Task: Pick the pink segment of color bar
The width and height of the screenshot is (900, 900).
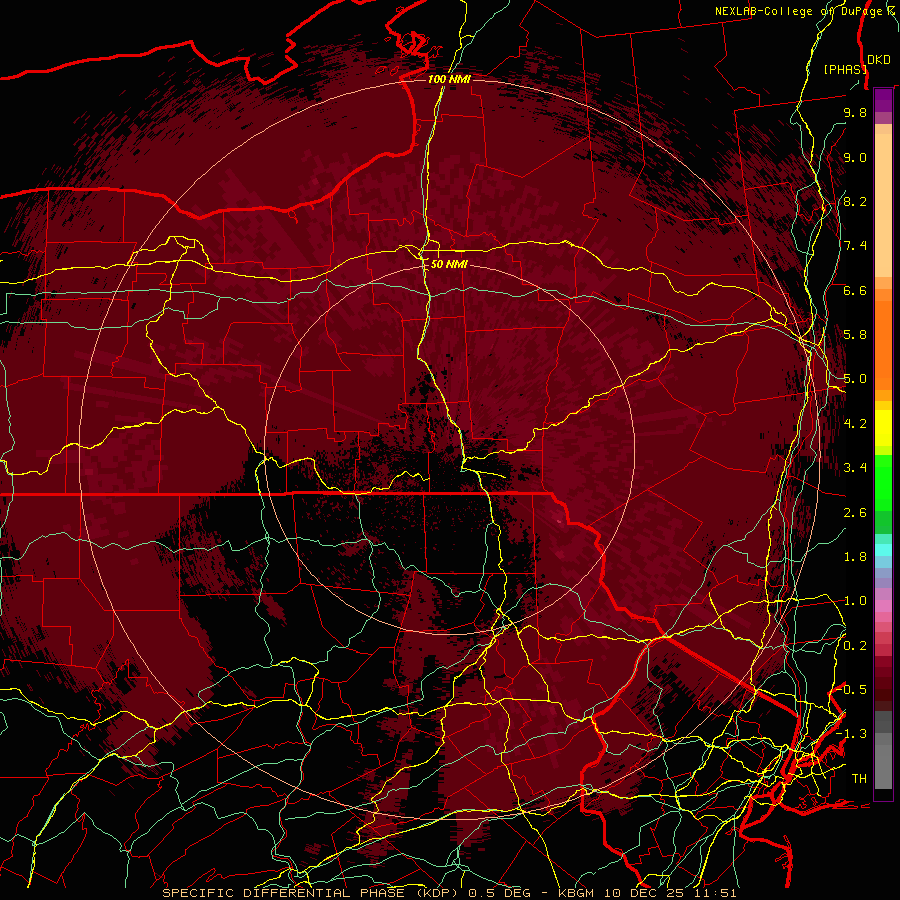Action: click(883, 605)
